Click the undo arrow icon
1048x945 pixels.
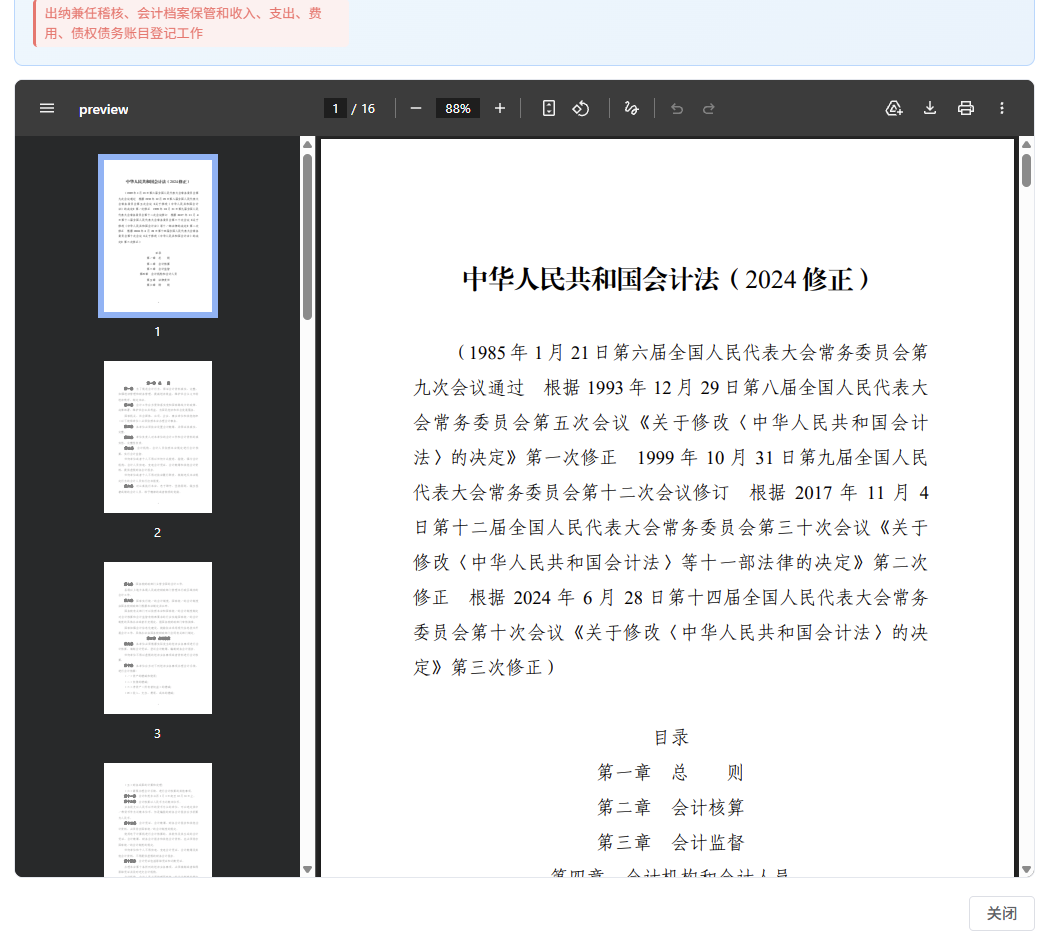pyautogui.click(x=677, y=108)
